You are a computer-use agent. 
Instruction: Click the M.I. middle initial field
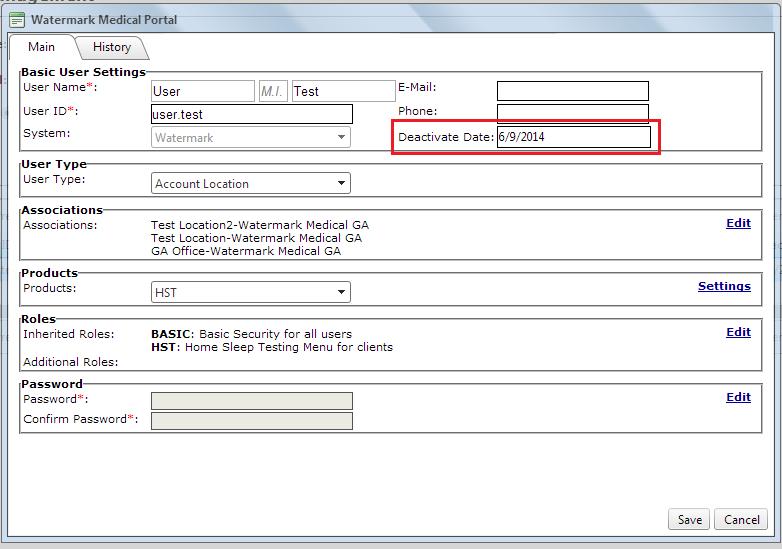273,91
